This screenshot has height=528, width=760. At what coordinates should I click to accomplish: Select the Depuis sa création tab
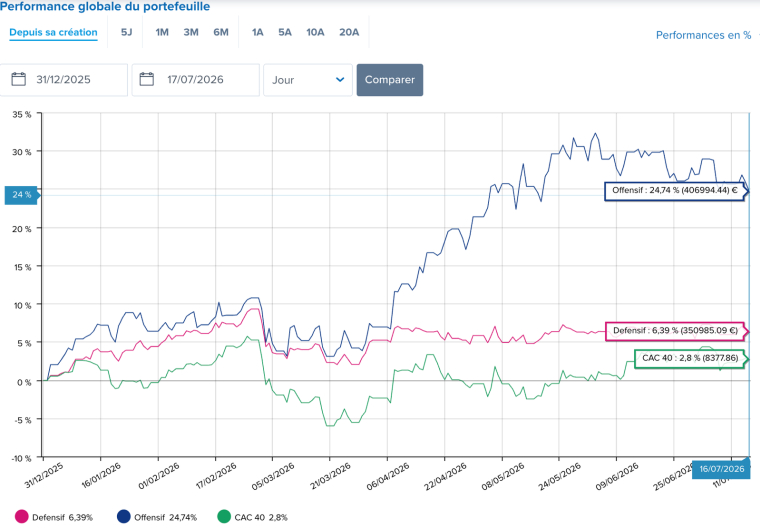(53, 32)
